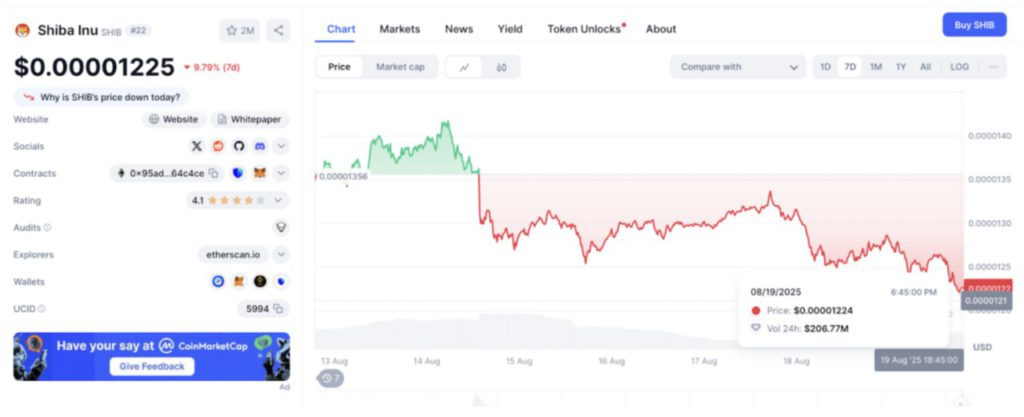Copy the UCID 5994 value

pyautogui.click(x=278, y=309)
